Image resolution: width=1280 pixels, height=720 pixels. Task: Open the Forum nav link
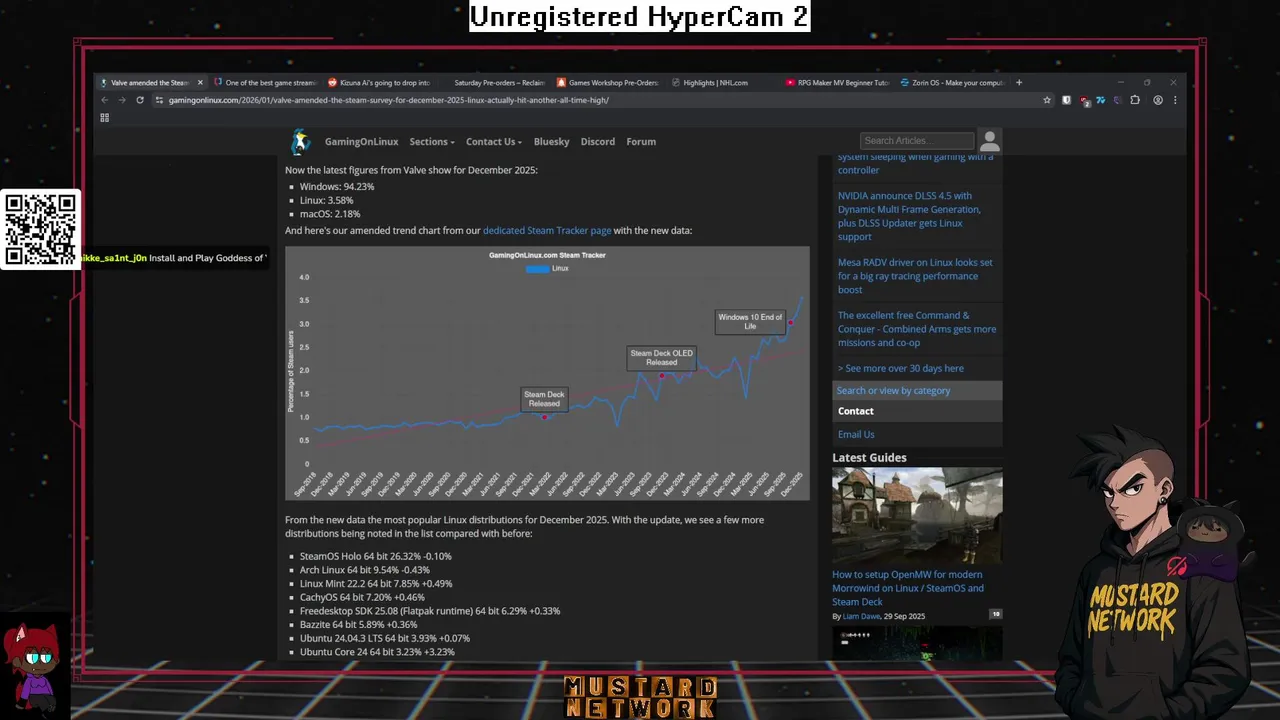(641, 142)
